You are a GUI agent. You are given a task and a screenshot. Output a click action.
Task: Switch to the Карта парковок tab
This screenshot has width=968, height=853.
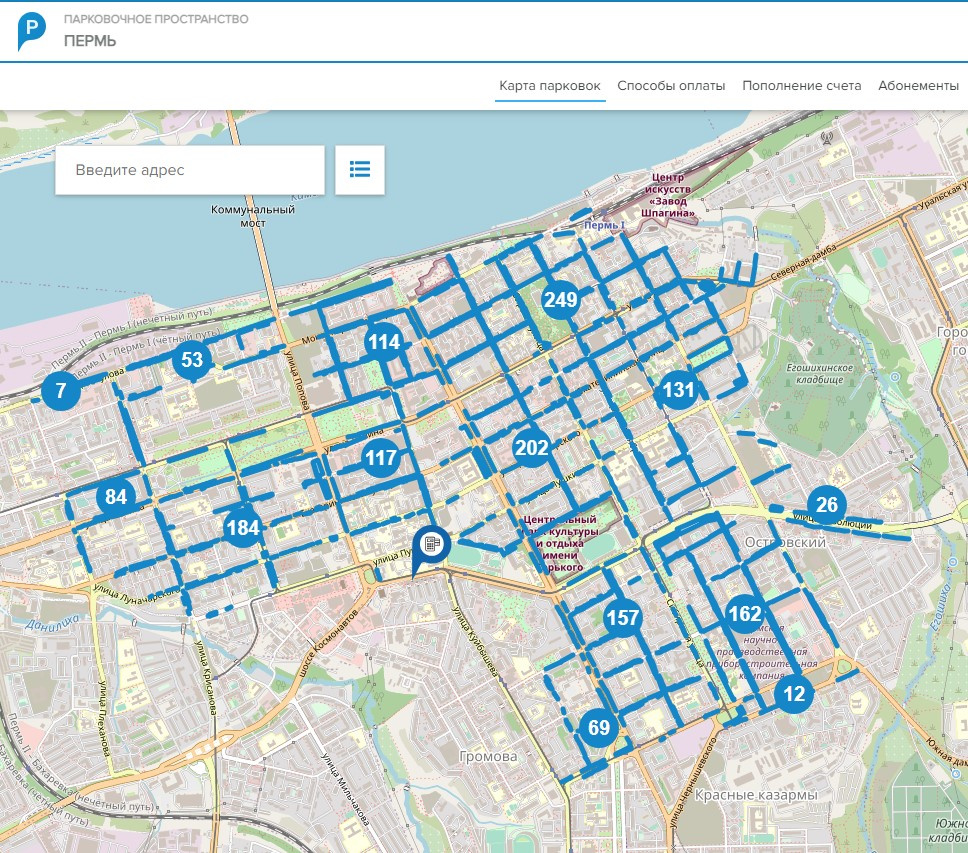pos(550,86)
